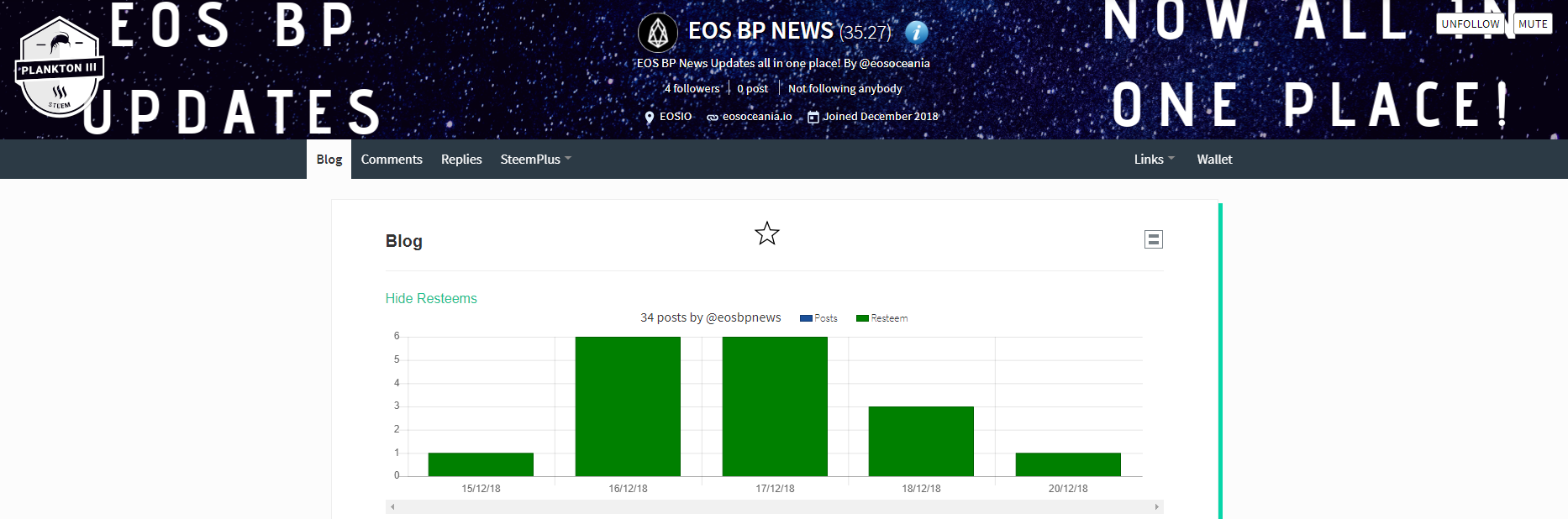The width and height of the screenshot is (1568, 519).
Task: Collapse the Blog panel using the minimize icon
Action: click(1153, 239)
